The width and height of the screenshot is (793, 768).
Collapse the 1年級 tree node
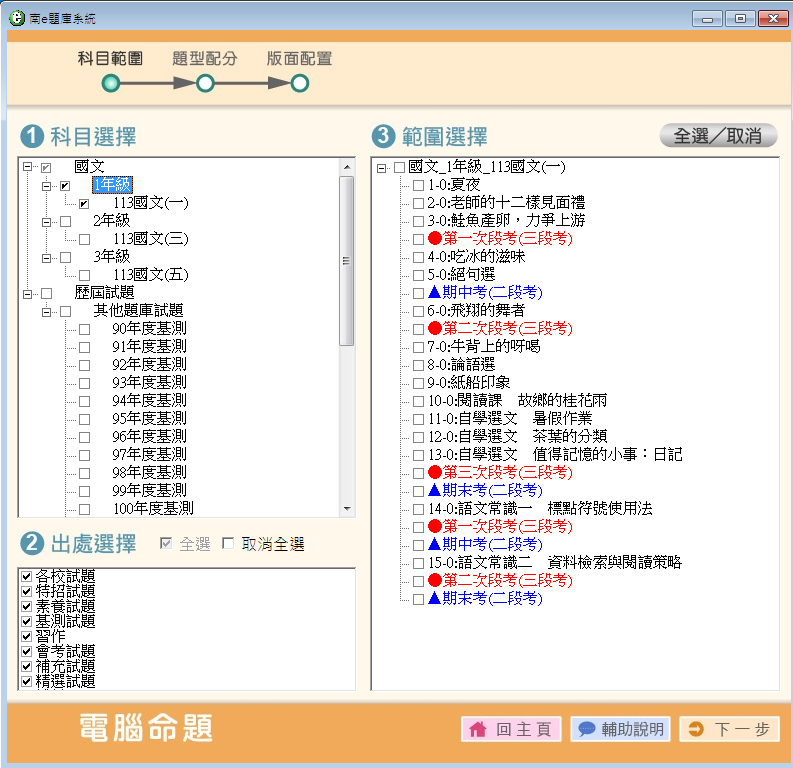[47, 186]
